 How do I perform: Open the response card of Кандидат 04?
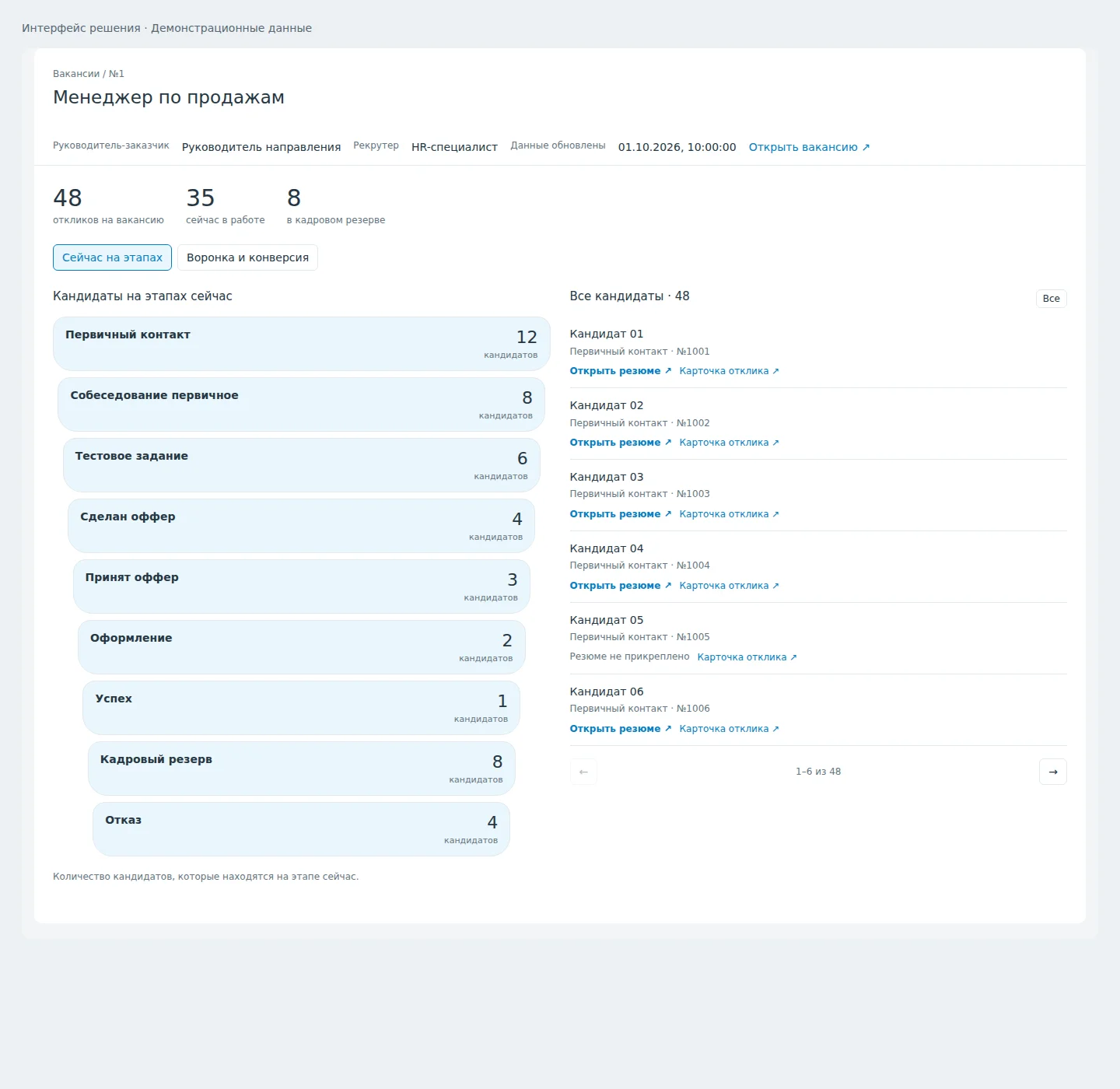click(x=729, y=586)
